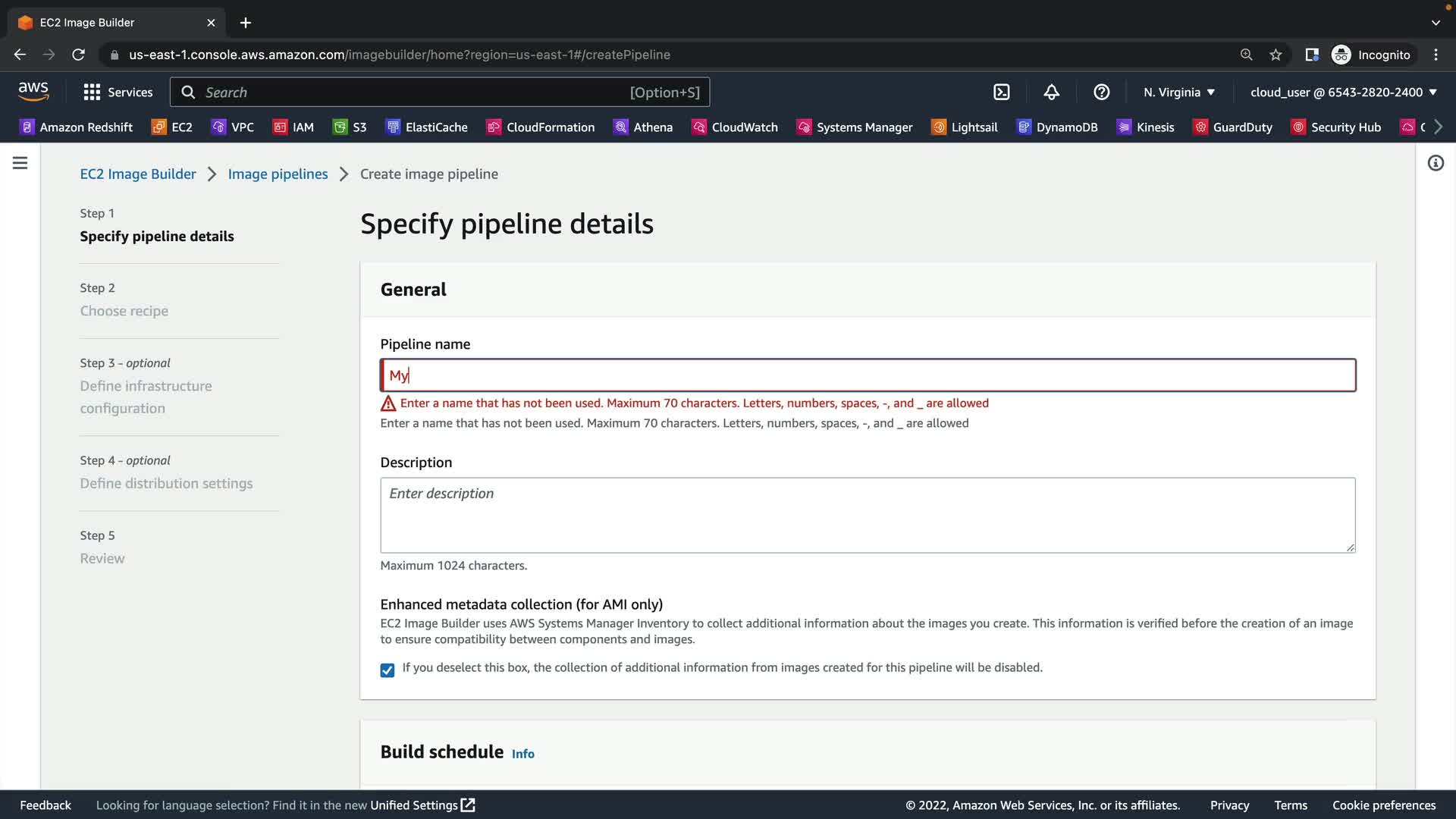Open Build schedule Info link

pos(522,754)
